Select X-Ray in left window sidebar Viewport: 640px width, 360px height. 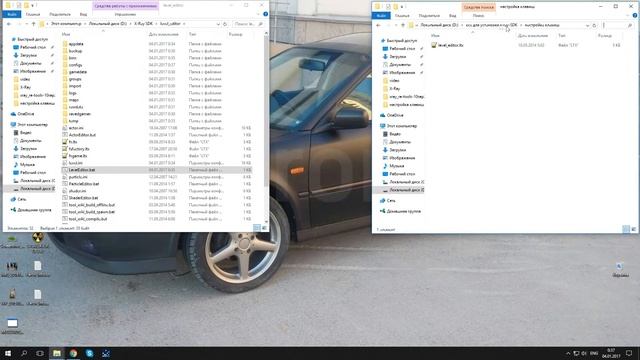(x=25, y=87)
